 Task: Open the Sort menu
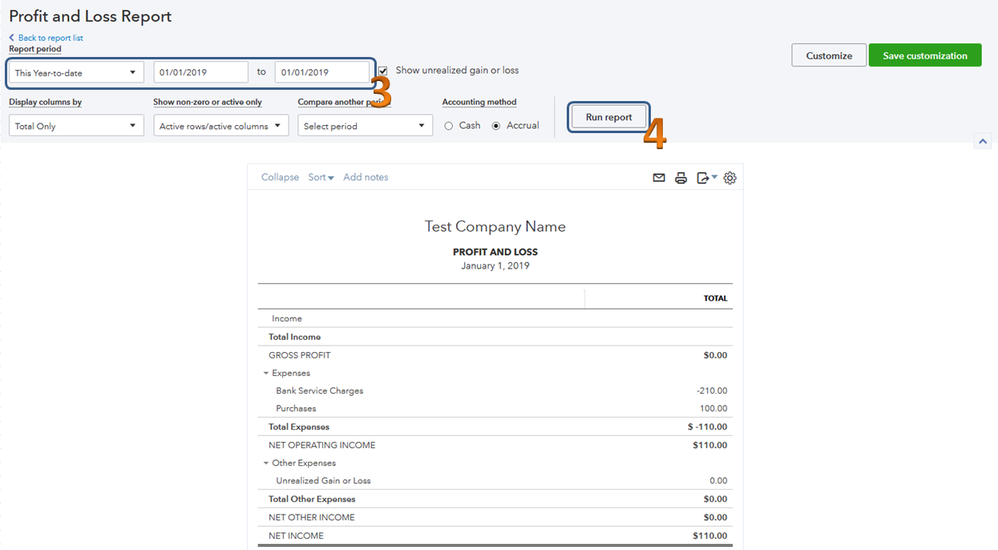[320, 178]
